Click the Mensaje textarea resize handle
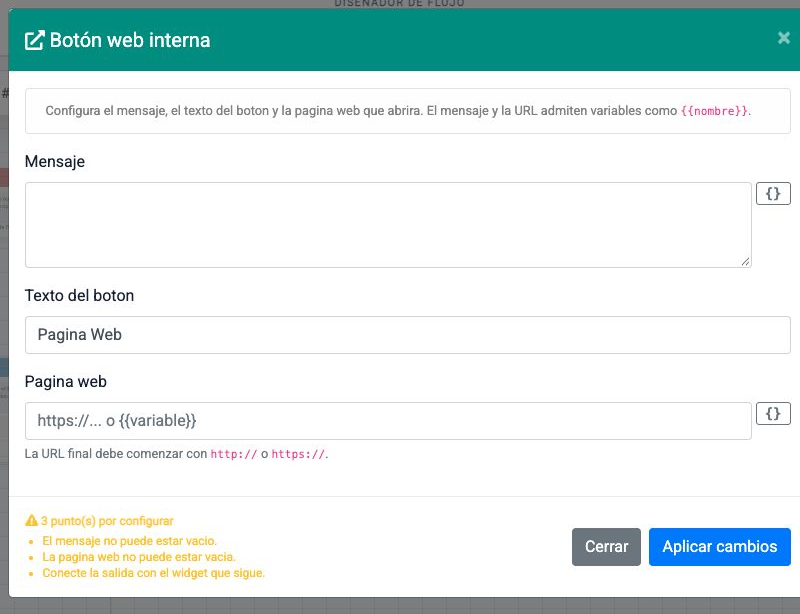This screenshot has height=614, width=800. point(745,261)
